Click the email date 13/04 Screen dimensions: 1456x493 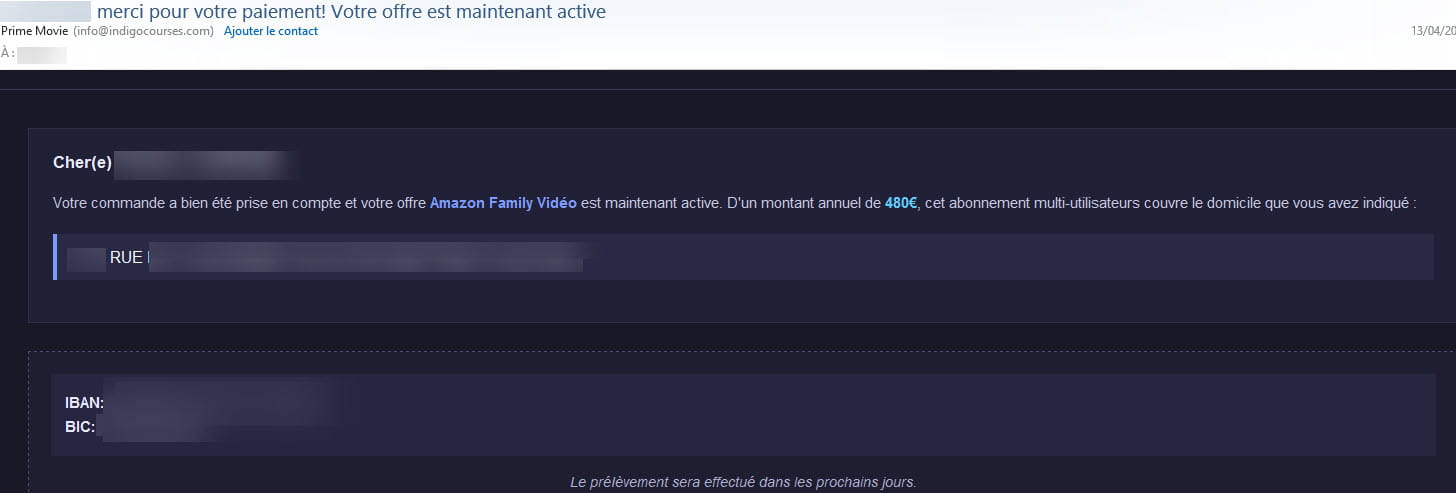1432,31
